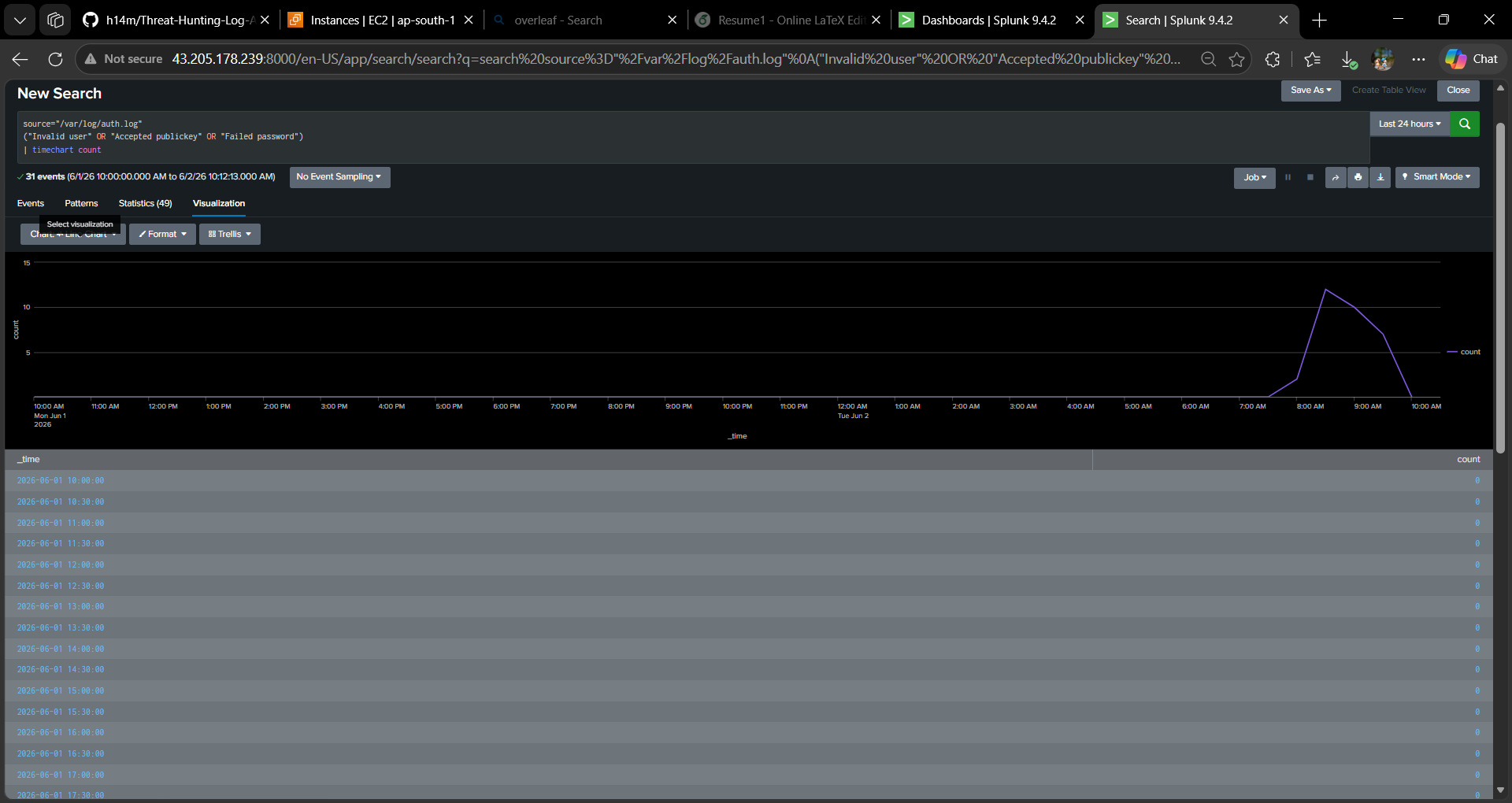
Task: Click the Close button in search header
Action: pos(1458,91)
